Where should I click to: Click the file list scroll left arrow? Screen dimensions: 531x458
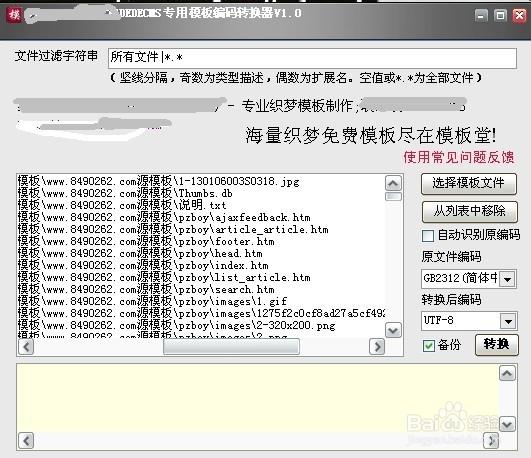coord(26,347)
